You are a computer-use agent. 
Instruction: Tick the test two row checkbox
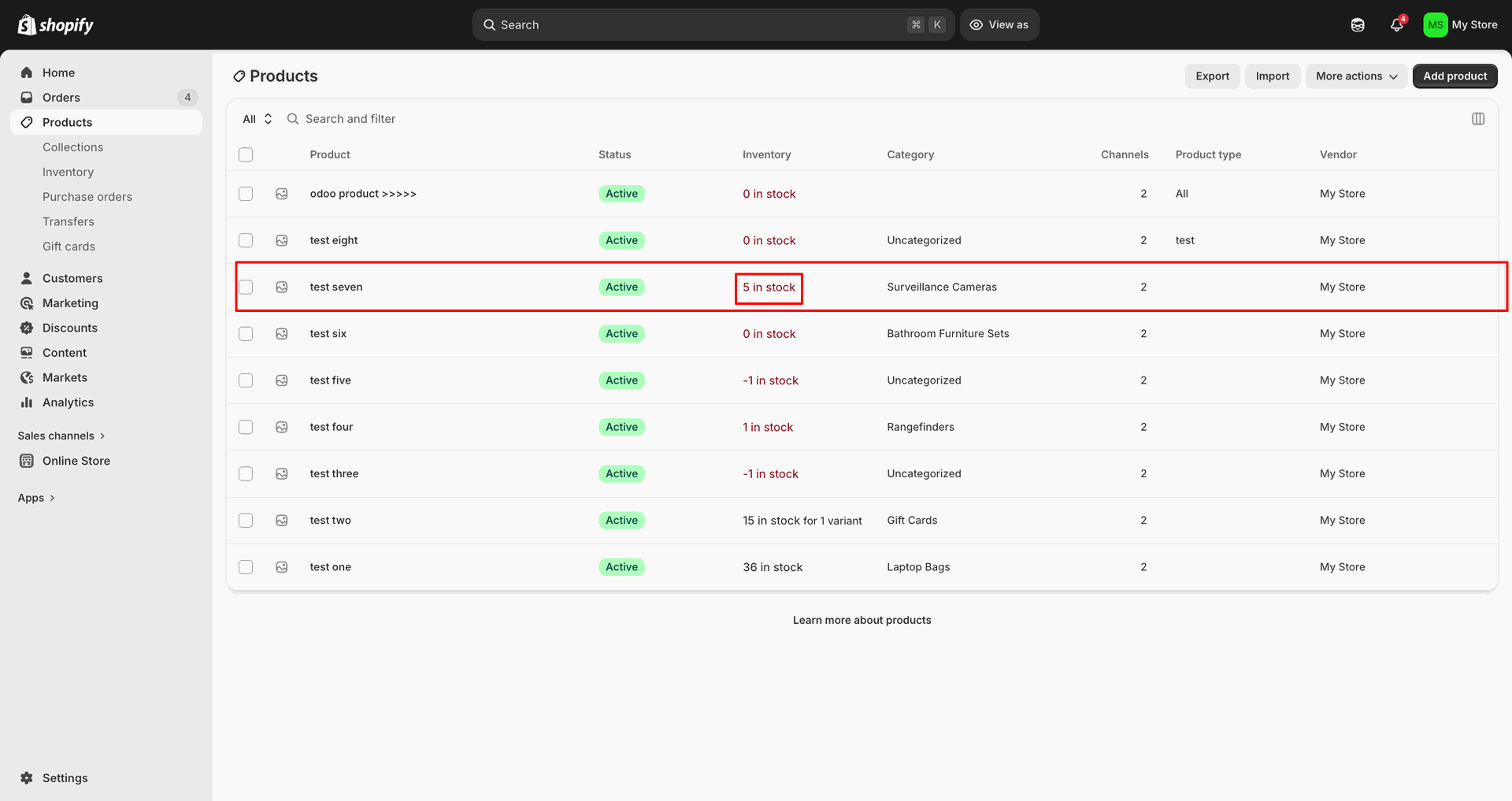tap(246, 521)
